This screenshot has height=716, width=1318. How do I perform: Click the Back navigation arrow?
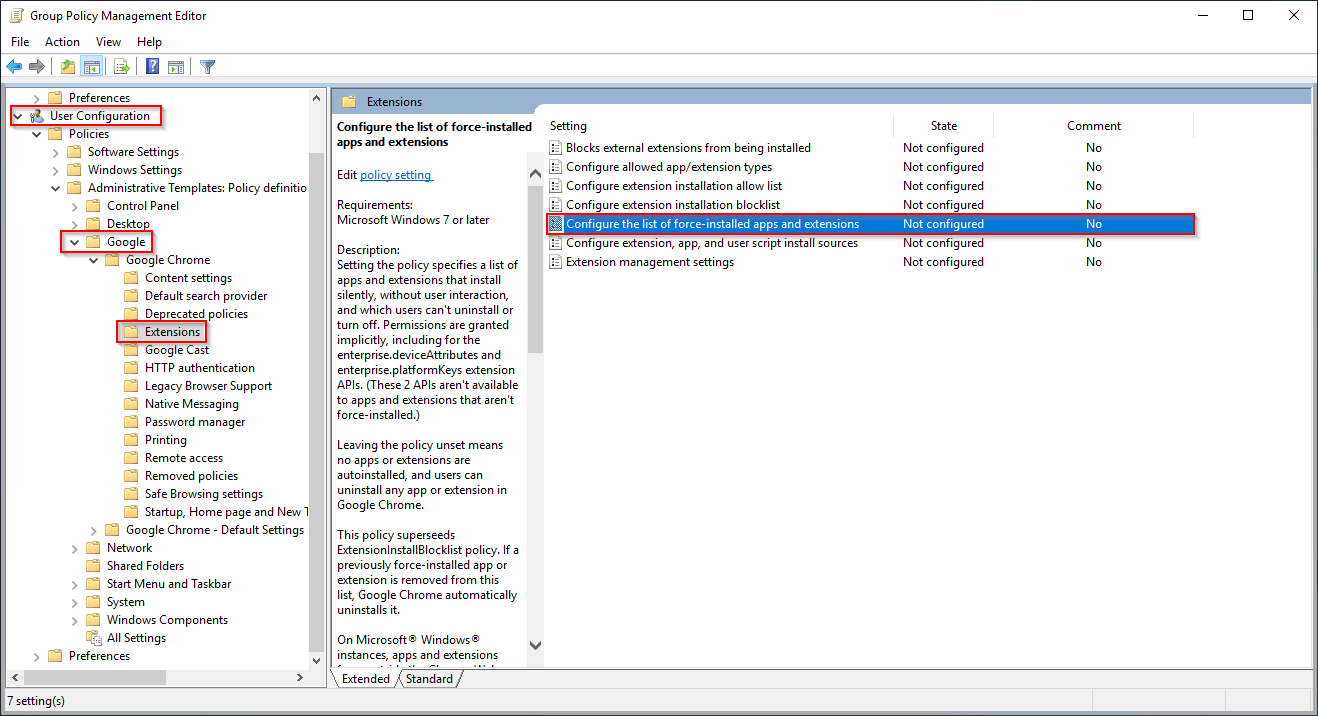(14, 66)
